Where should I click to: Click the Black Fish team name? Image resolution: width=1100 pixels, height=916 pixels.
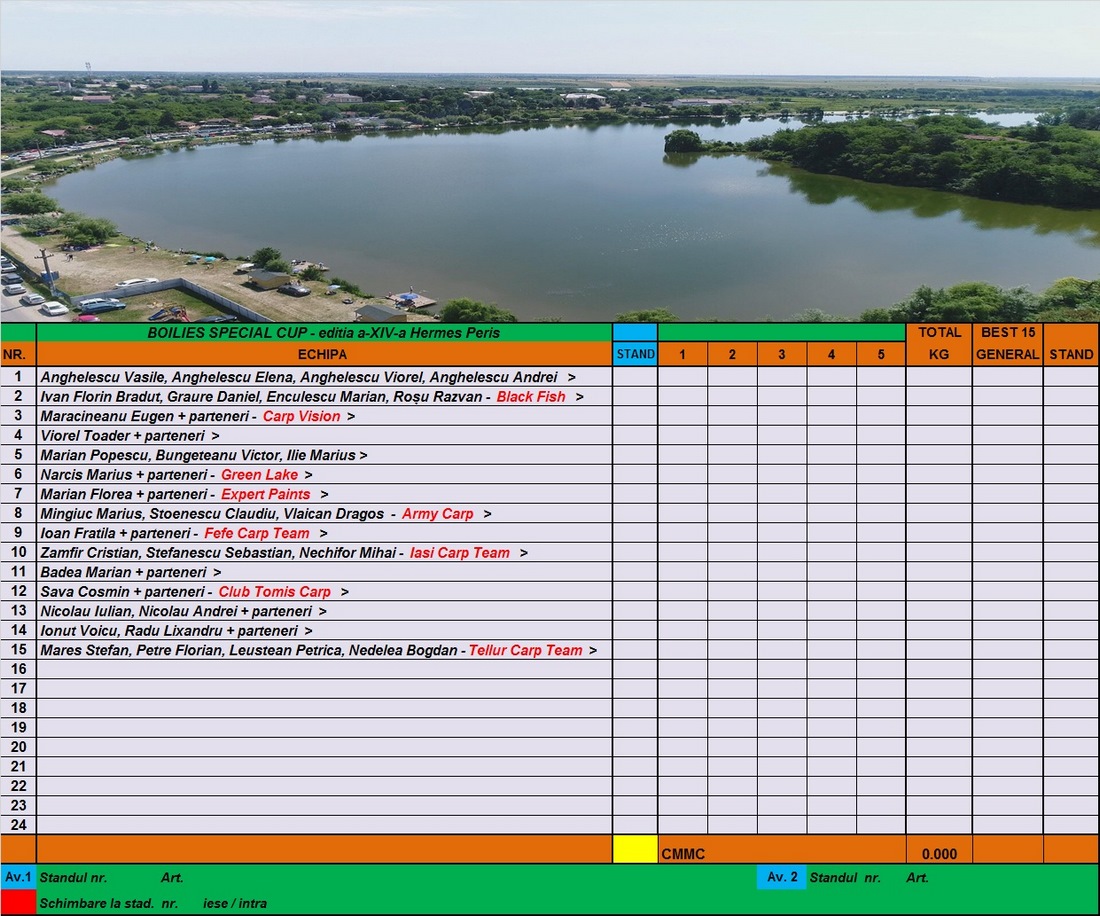coord(531,397)
